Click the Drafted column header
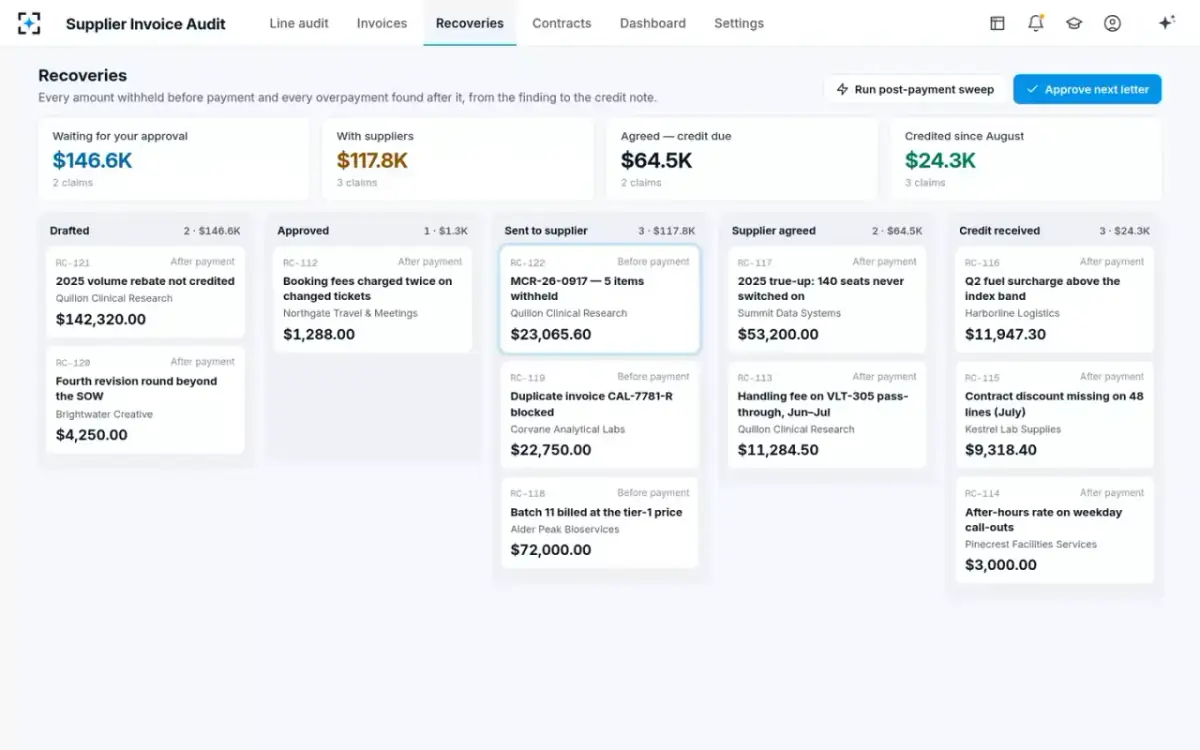This screenshot has height=750, width=1200. [x=145, y=230]
